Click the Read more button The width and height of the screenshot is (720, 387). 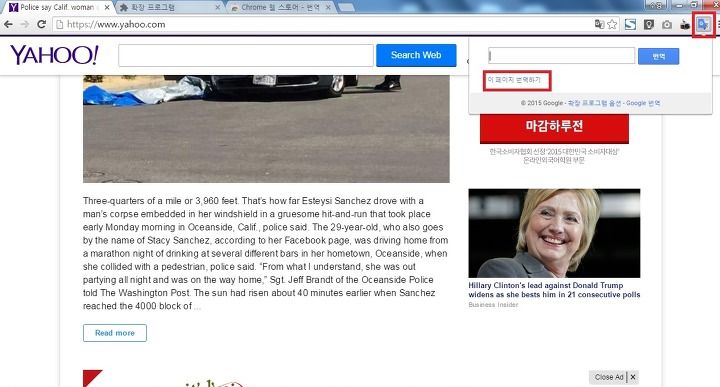coord(115,333)
